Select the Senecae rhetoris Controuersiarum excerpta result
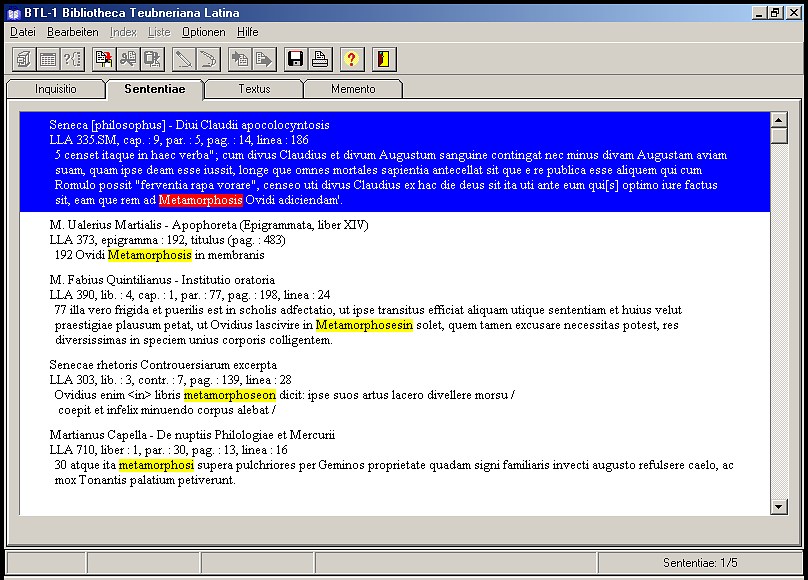Image resolution: width=808 pixels, height=580 pixels. 163,365
